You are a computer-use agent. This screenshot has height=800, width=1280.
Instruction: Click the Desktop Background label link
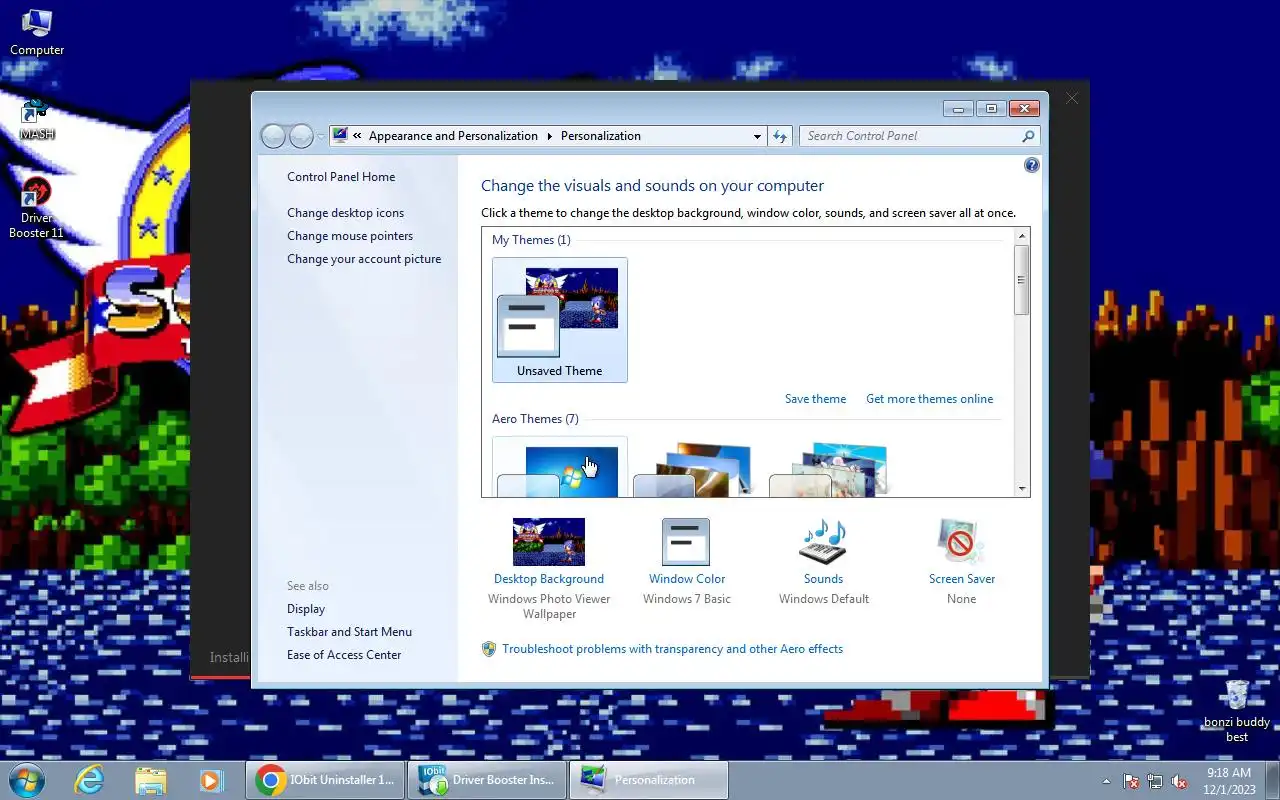click(x=549, y=579)
